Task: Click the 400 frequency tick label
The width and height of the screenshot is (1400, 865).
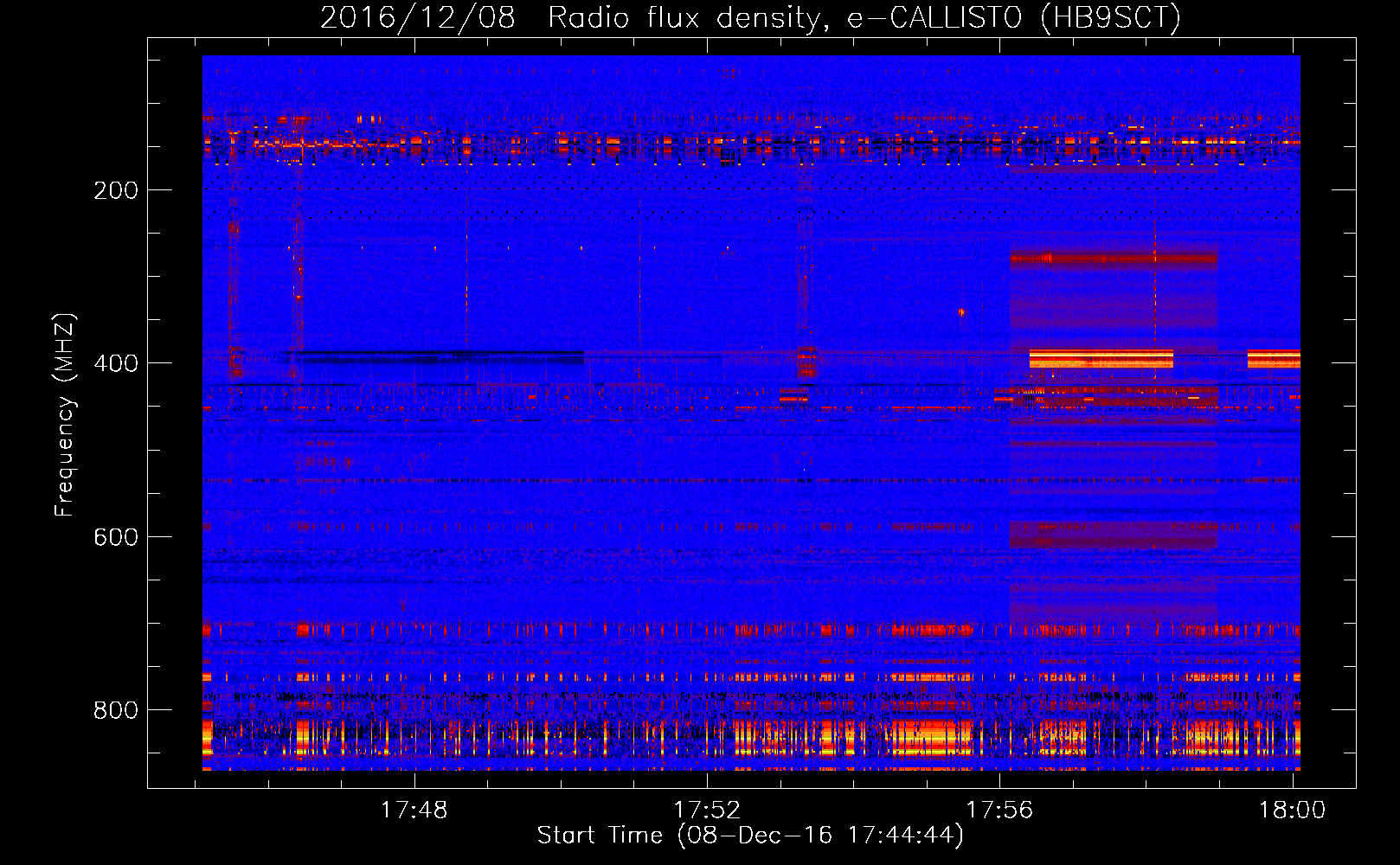Action: (x=116, y=363)
